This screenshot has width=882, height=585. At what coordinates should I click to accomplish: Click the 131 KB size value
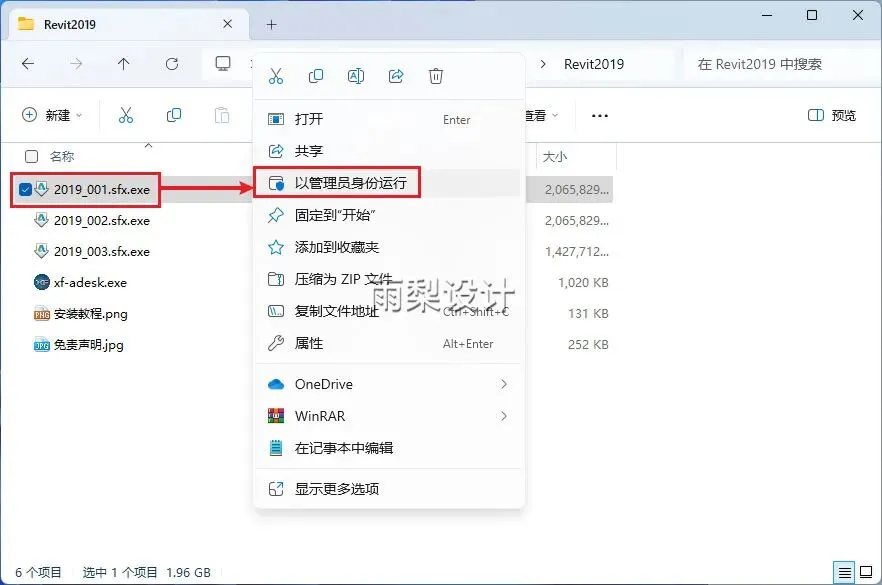588,313
